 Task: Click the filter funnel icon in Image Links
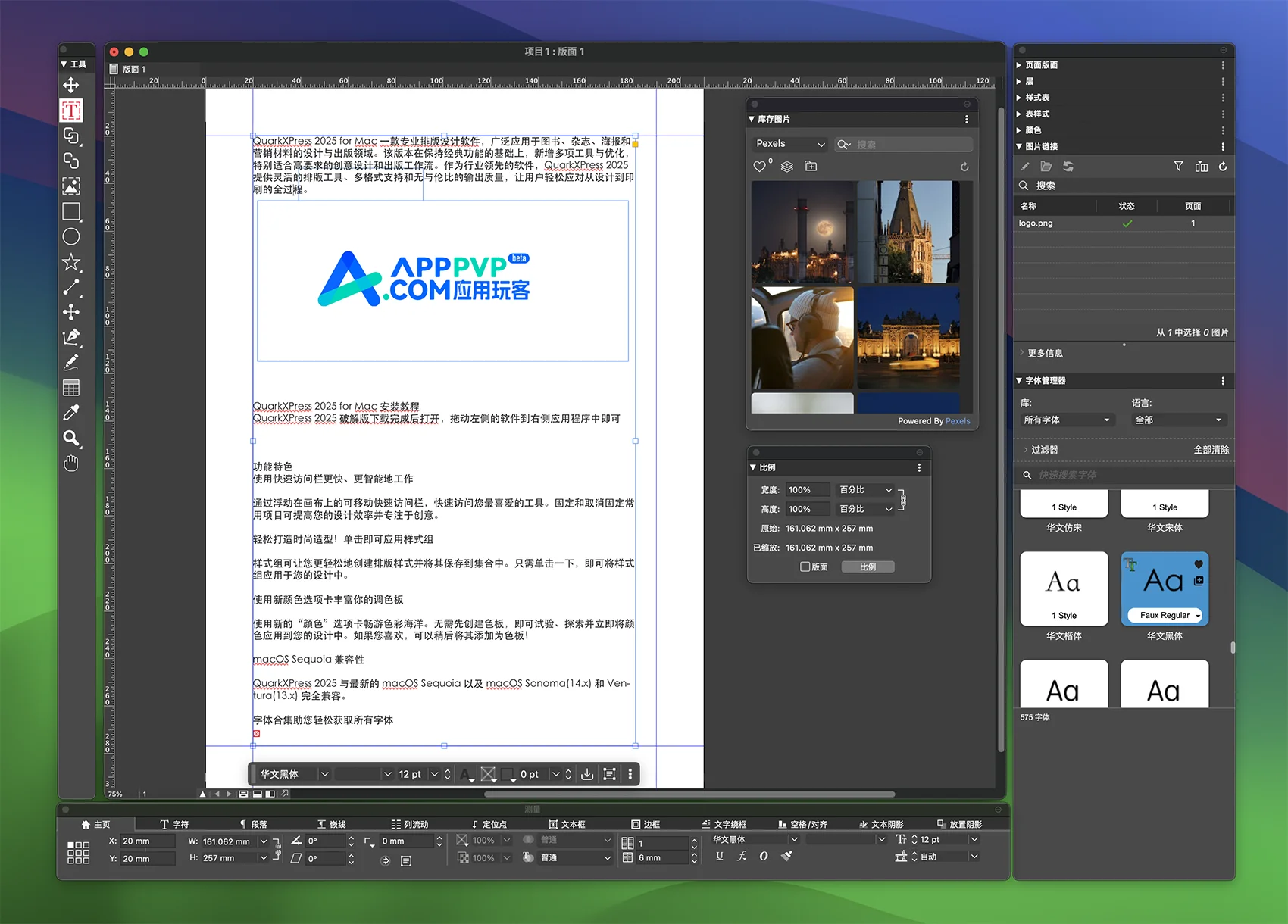(x=1178, y=167)
